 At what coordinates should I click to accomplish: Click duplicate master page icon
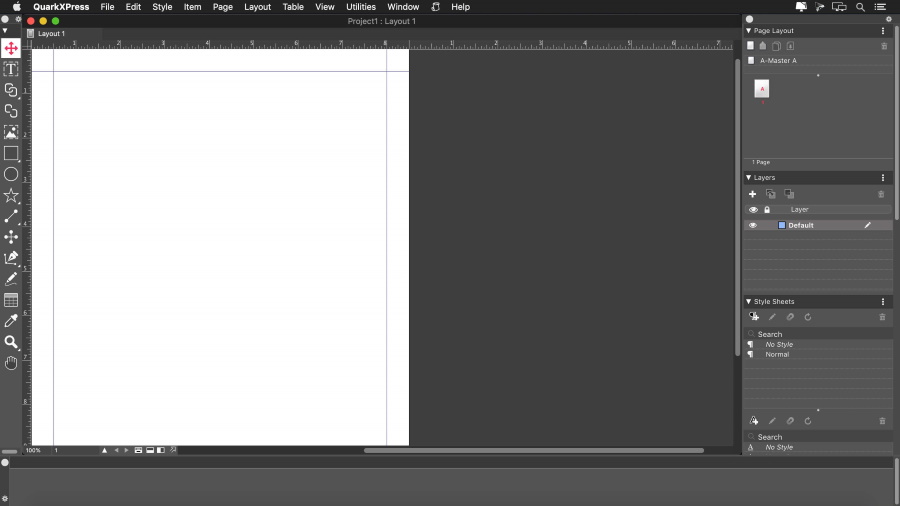coord(777,46)
